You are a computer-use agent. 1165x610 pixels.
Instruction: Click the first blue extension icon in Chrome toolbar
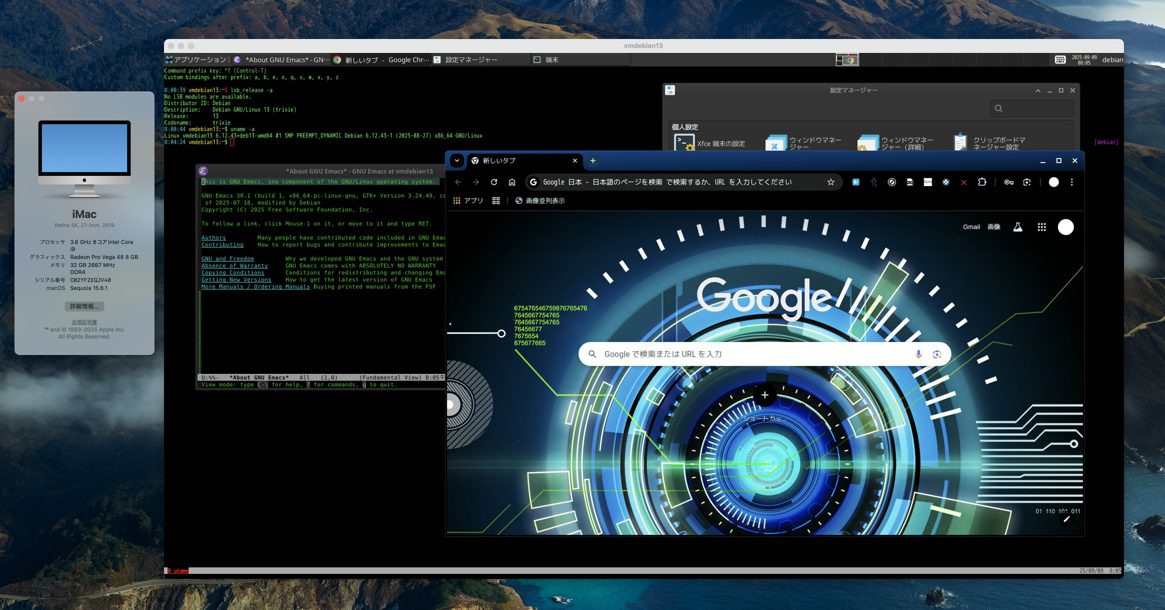click(x=855, y=182)
